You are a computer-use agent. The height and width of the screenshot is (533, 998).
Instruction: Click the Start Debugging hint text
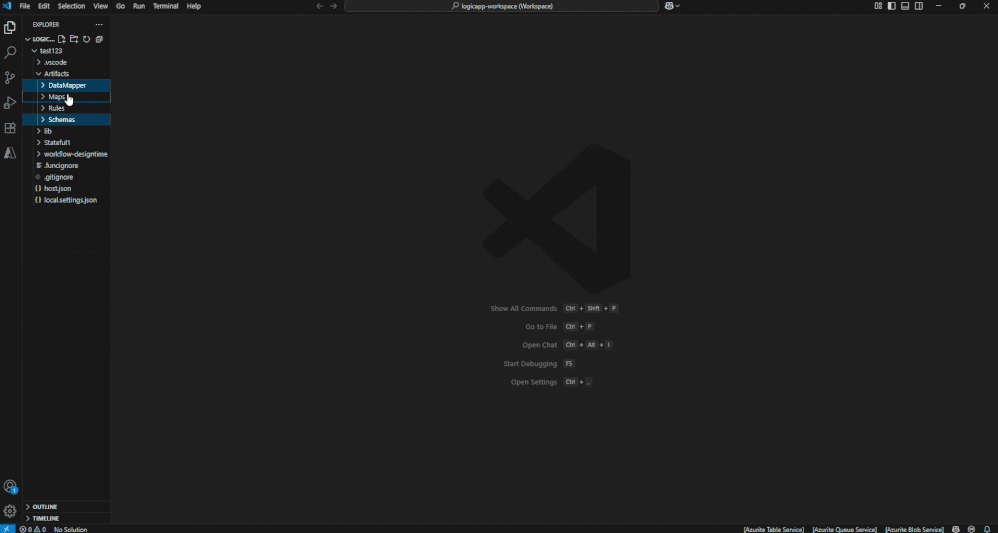pyautogui.click(x=530, y=364)
